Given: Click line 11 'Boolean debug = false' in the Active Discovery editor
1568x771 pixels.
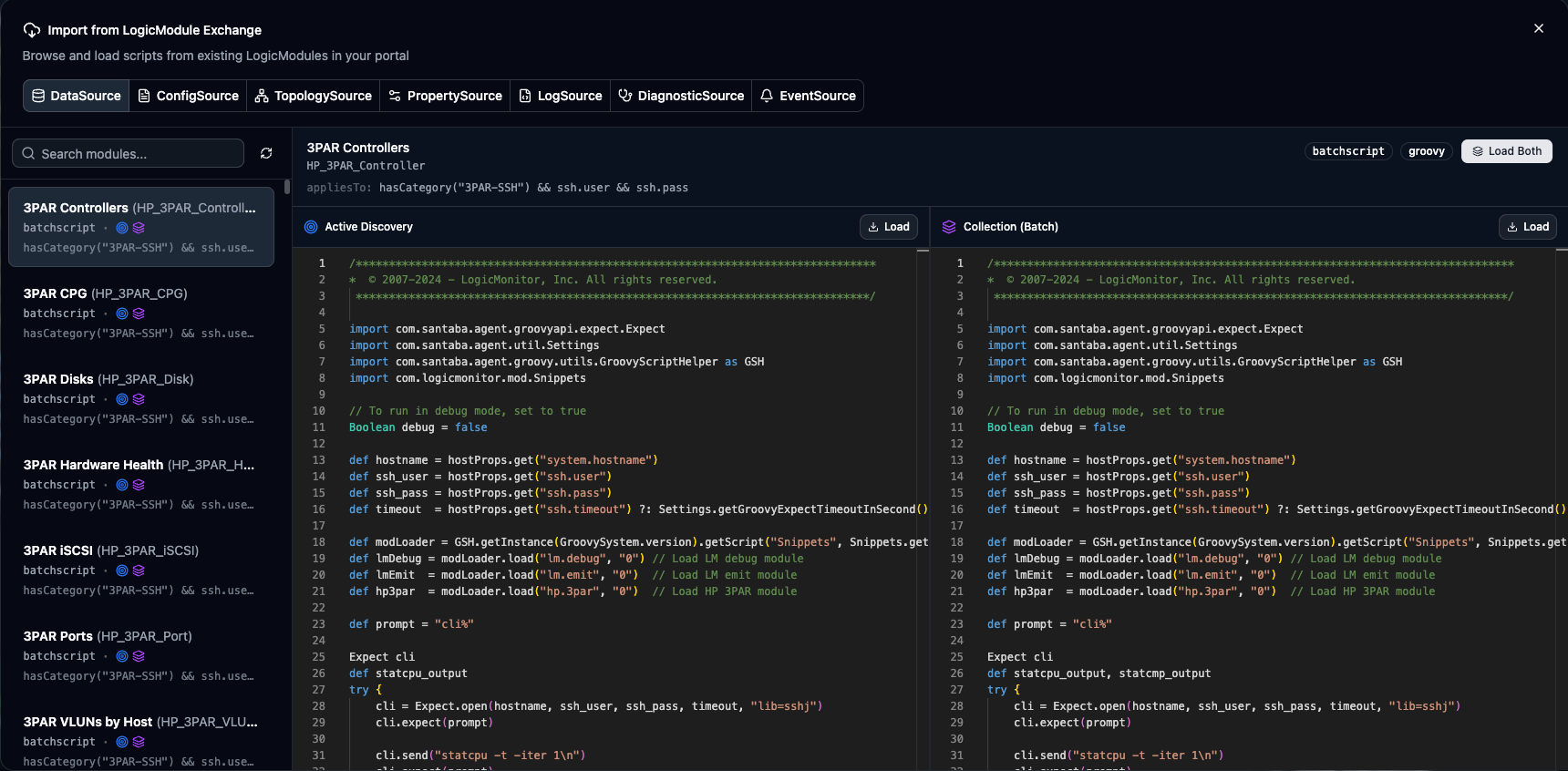Looking at the screenshot, I should [418, 427].
